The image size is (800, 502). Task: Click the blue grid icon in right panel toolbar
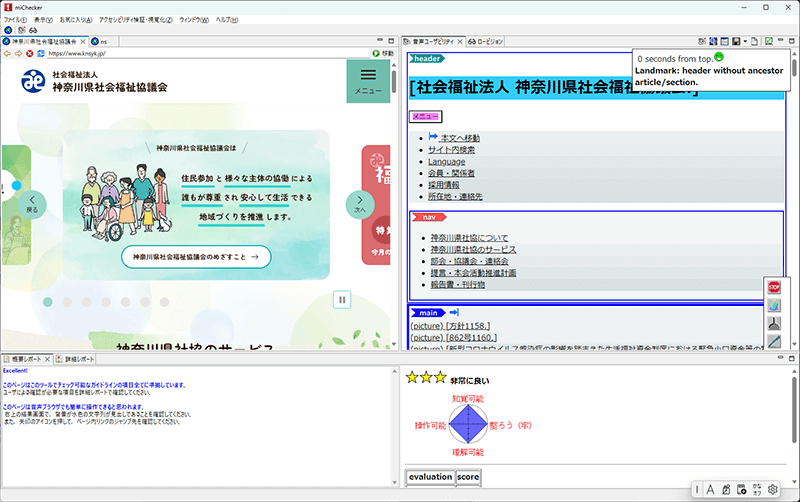(713, 41)
